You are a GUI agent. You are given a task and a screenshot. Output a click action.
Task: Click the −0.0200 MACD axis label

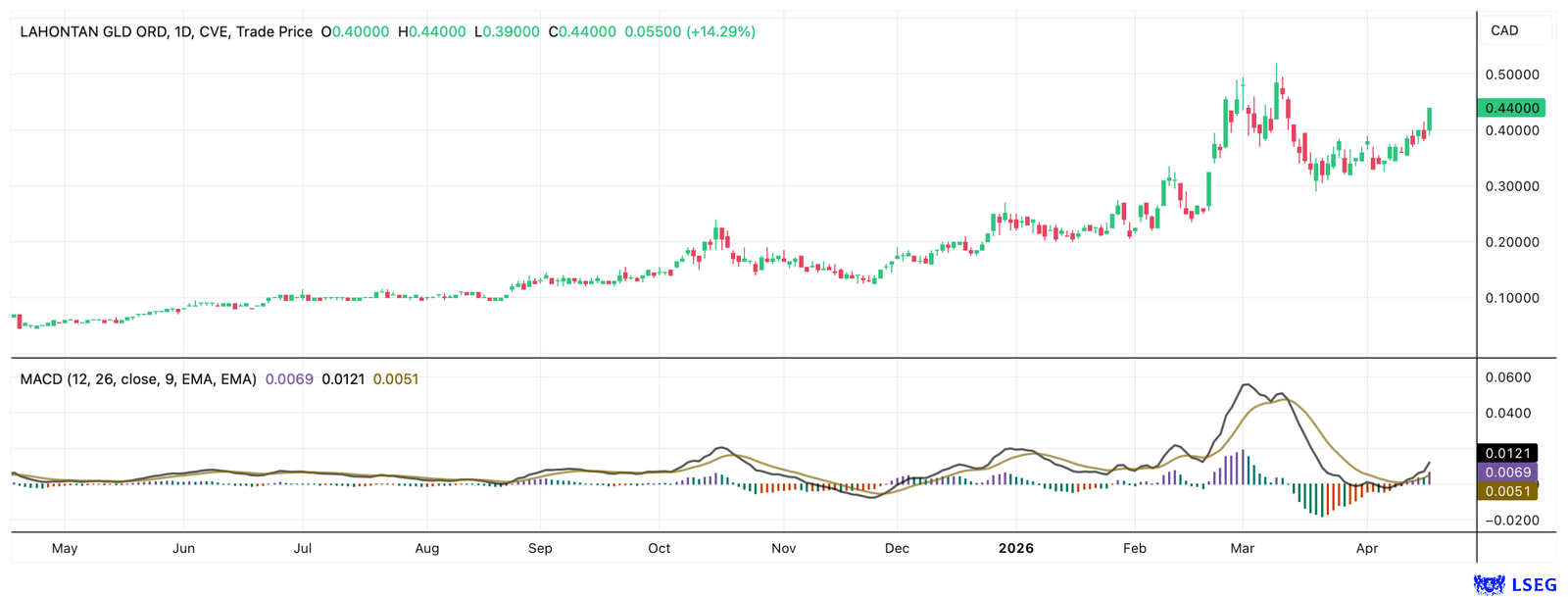point(1506,521)
